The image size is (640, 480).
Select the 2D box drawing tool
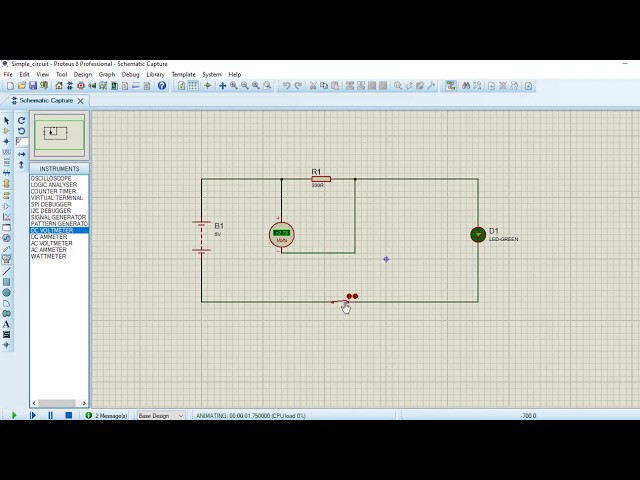7,282
